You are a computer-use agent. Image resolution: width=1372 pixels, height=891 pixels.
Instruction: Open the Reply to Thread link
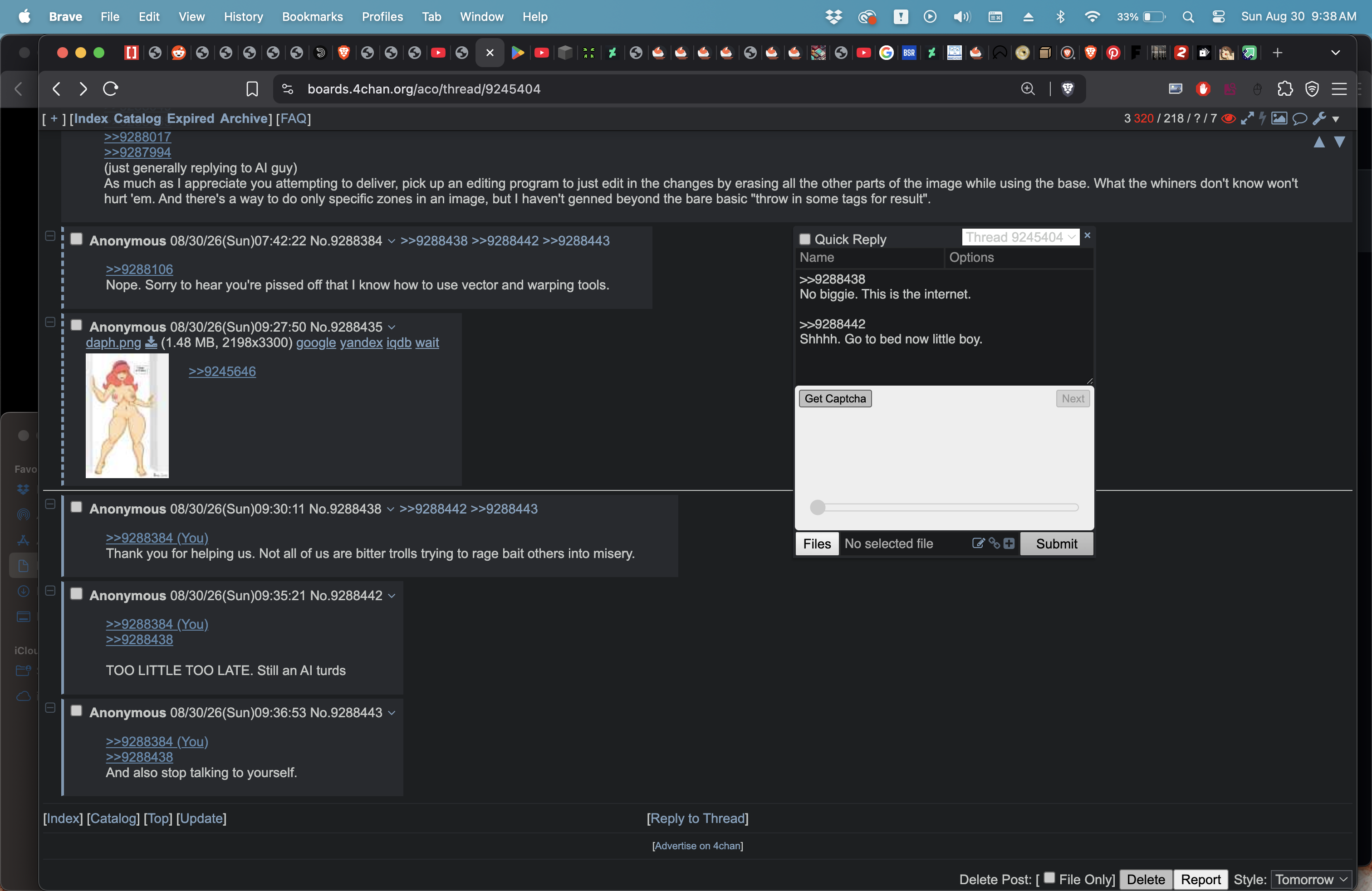click(697, 818)
